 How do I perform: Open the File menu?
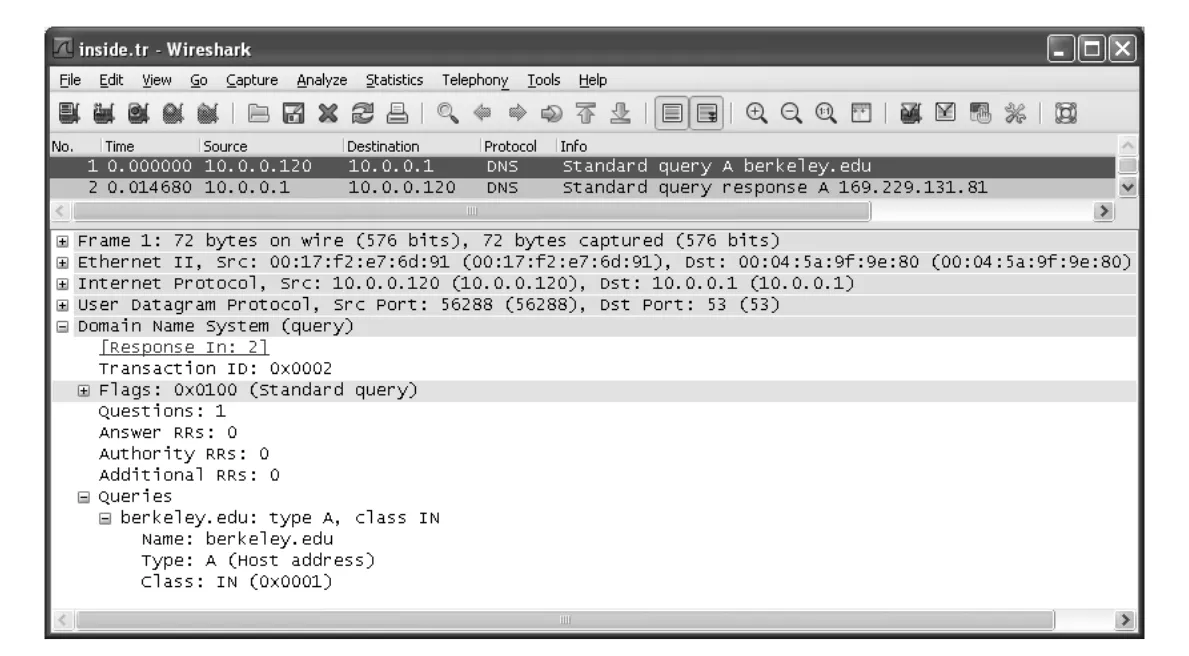pyautogui.click(x=70, y=80)
